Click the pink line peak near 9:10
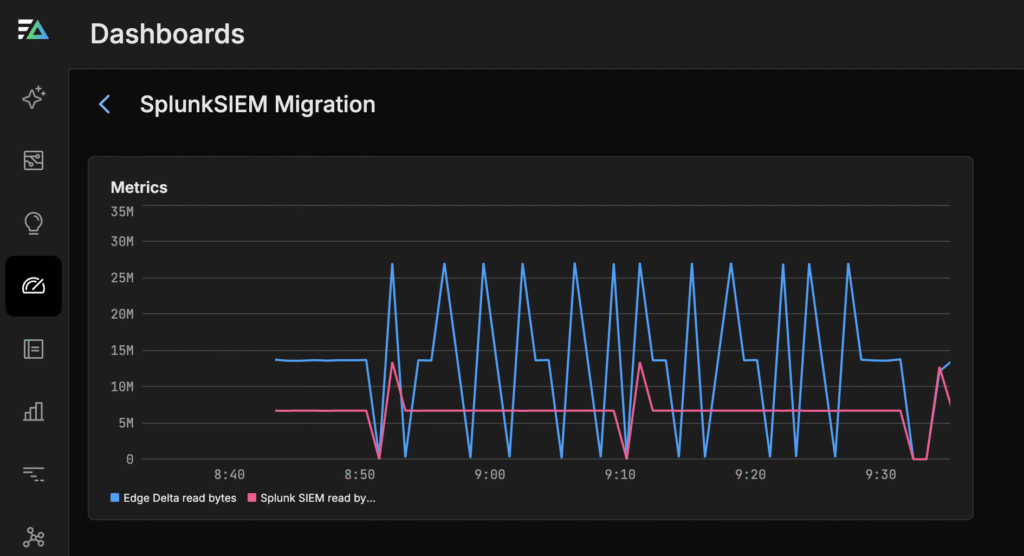This screenshot has width=1024, height=556. point(640,362)
